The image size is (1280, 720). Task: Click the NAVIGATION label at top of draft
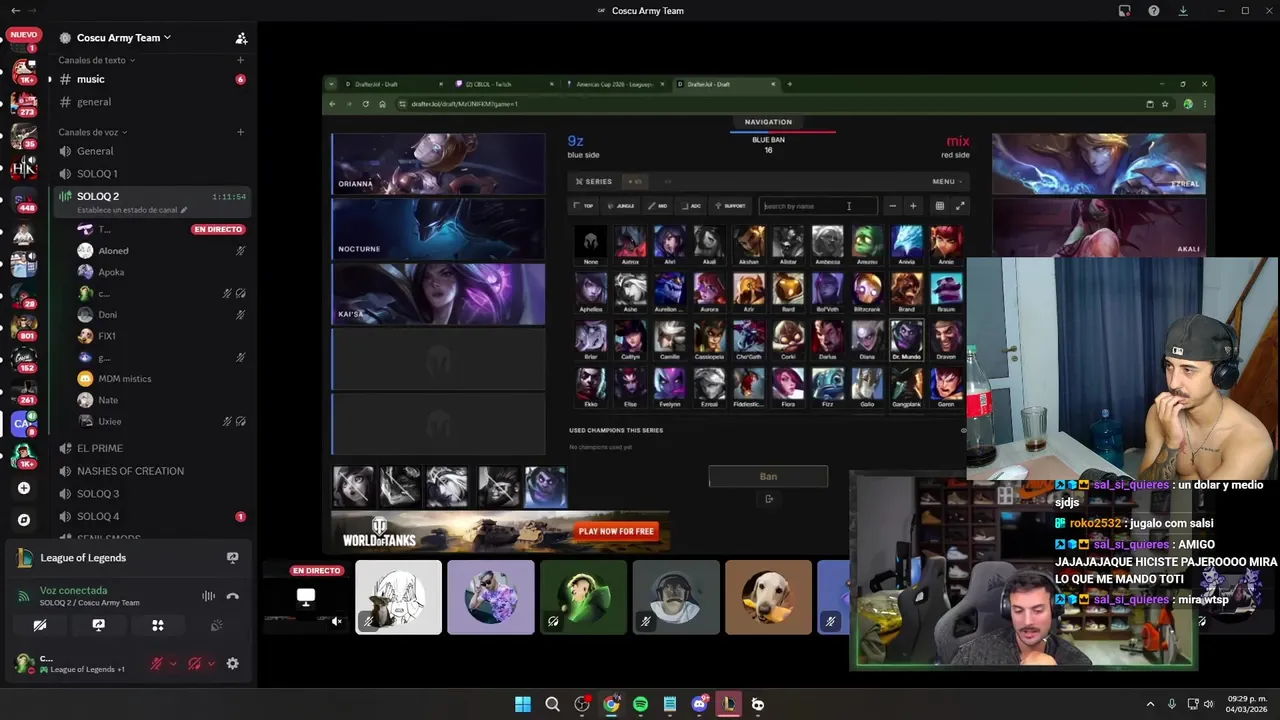click(768, 122)
